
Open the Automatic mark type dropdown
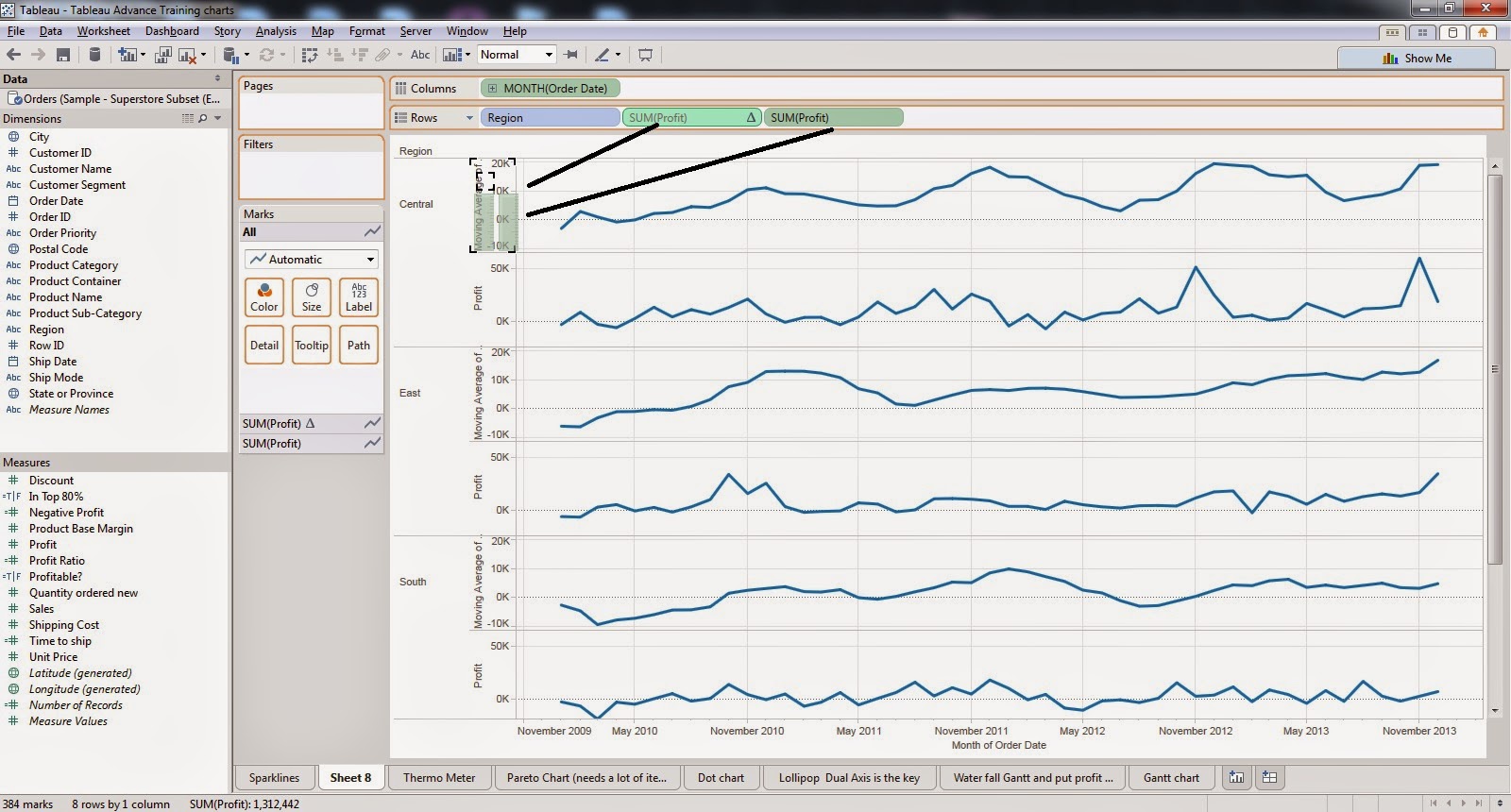click(x=312, y=259)
